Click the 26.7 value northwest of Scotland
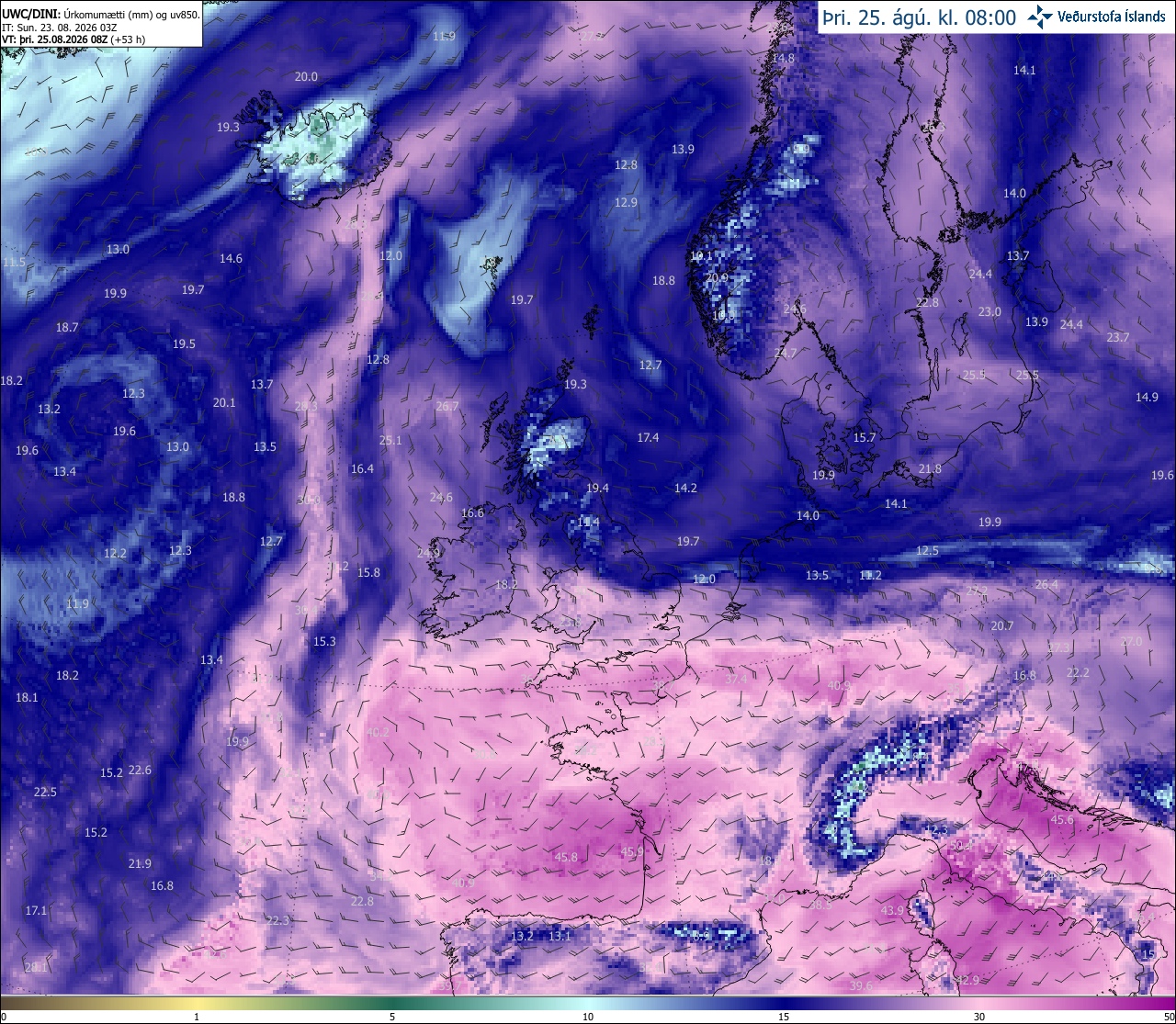The width and height of the screenshot is (1176, 1024). coord(447,407)
